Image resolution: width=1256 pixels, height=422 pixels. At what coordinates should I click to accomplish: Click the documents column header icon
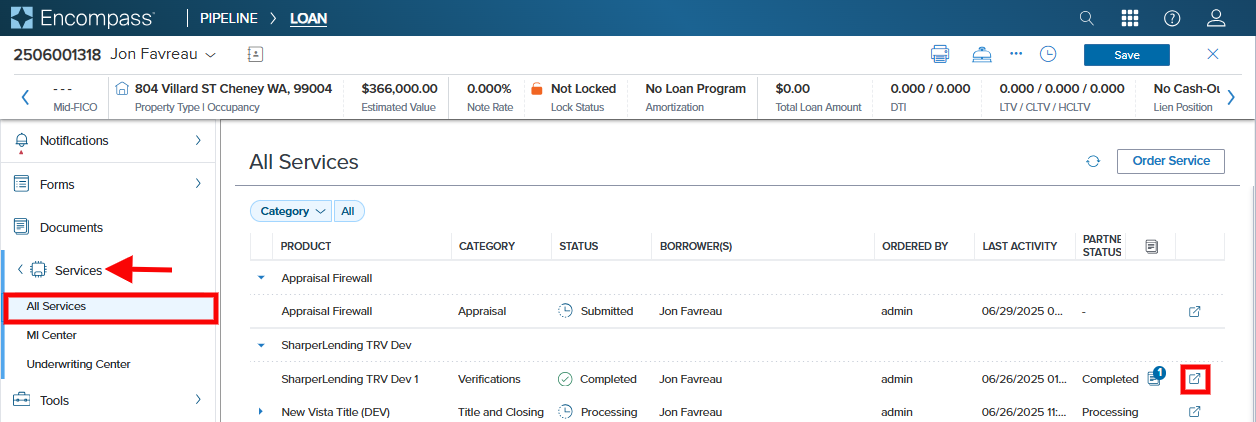(x=1152, y=245)
